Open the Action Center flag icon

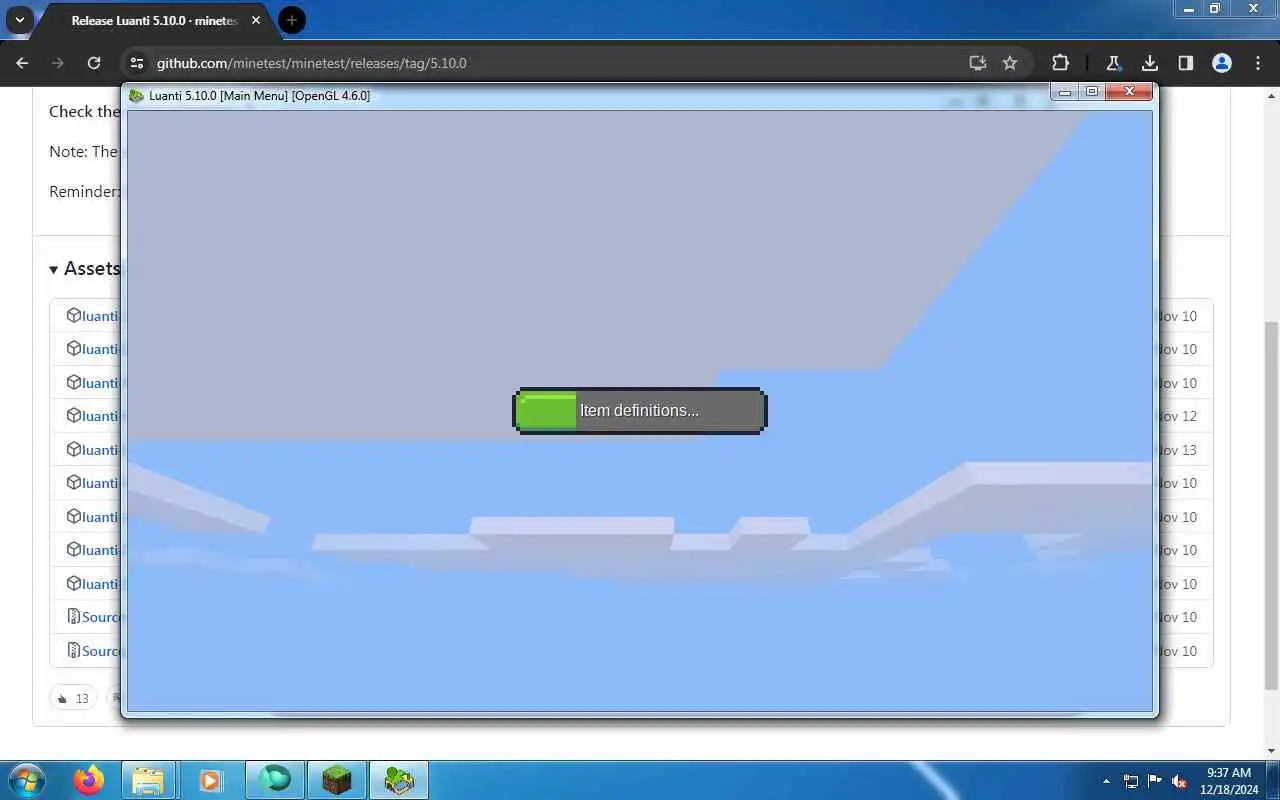(x=1155, y=781)
